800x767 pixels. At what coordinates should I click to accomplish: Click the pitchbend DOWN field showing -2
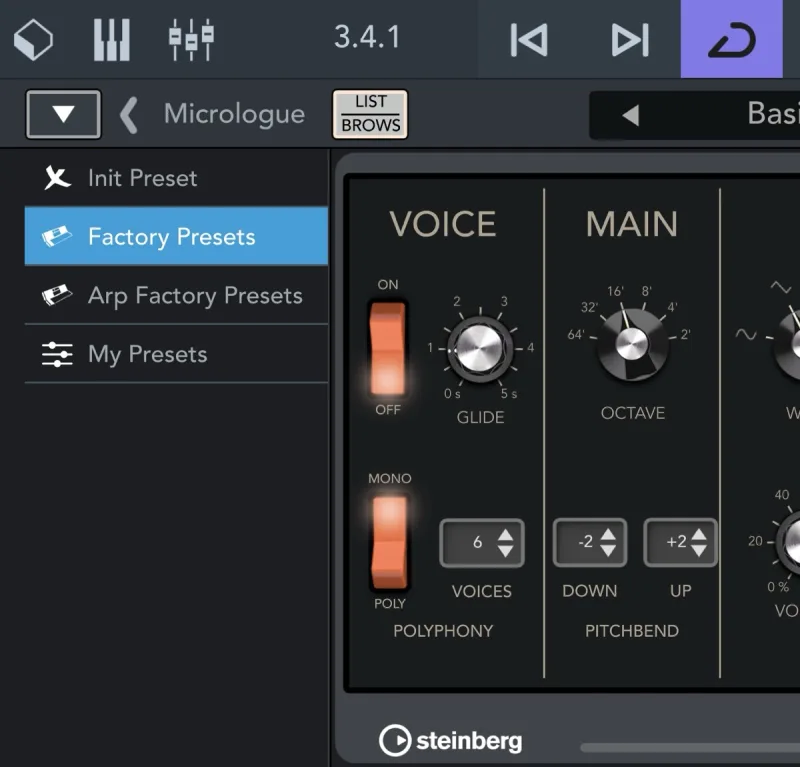[590, 542]
